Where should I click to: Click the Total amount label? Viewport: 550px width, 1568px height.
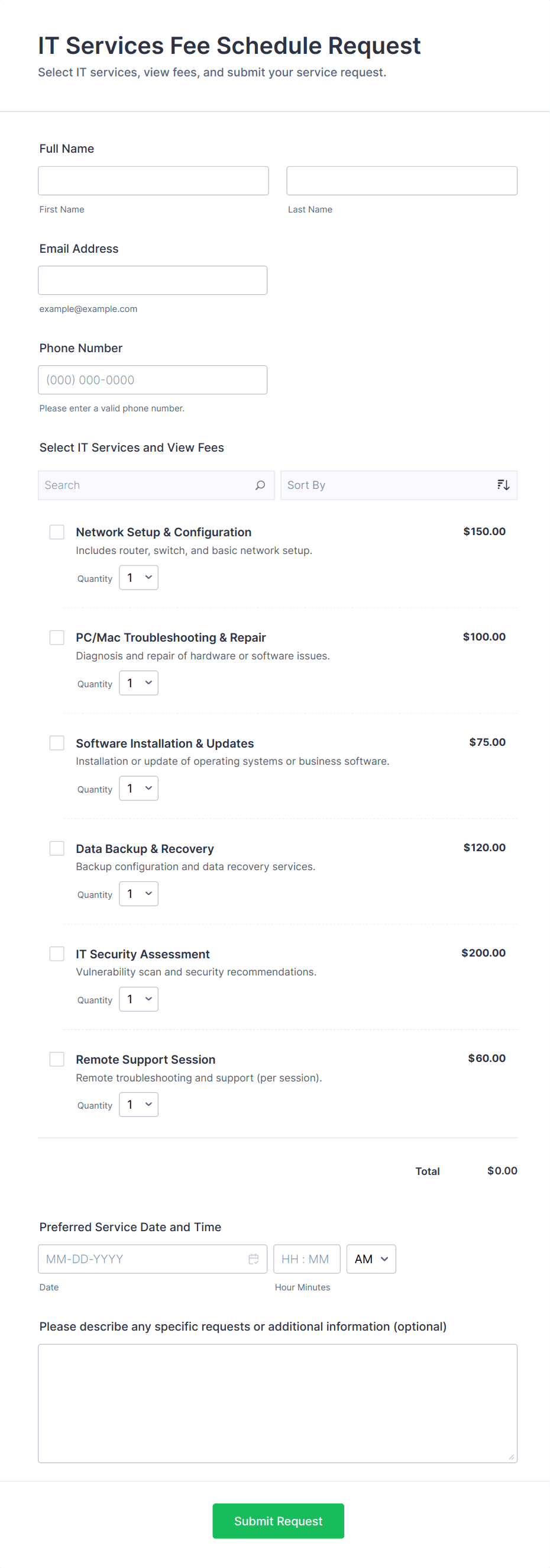point(428,1170)
